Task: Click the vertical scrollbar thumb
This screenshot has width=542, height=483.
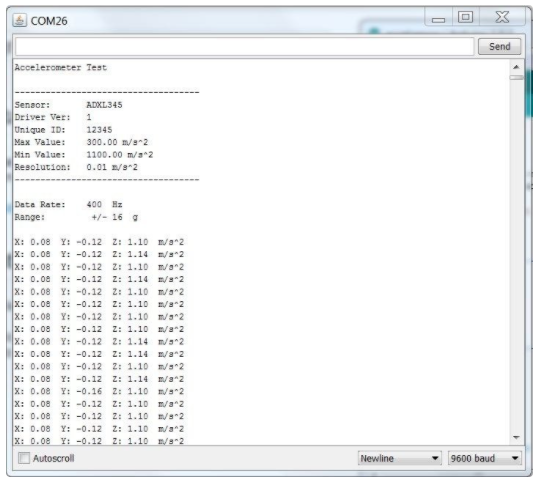Action: coord(516,78)
